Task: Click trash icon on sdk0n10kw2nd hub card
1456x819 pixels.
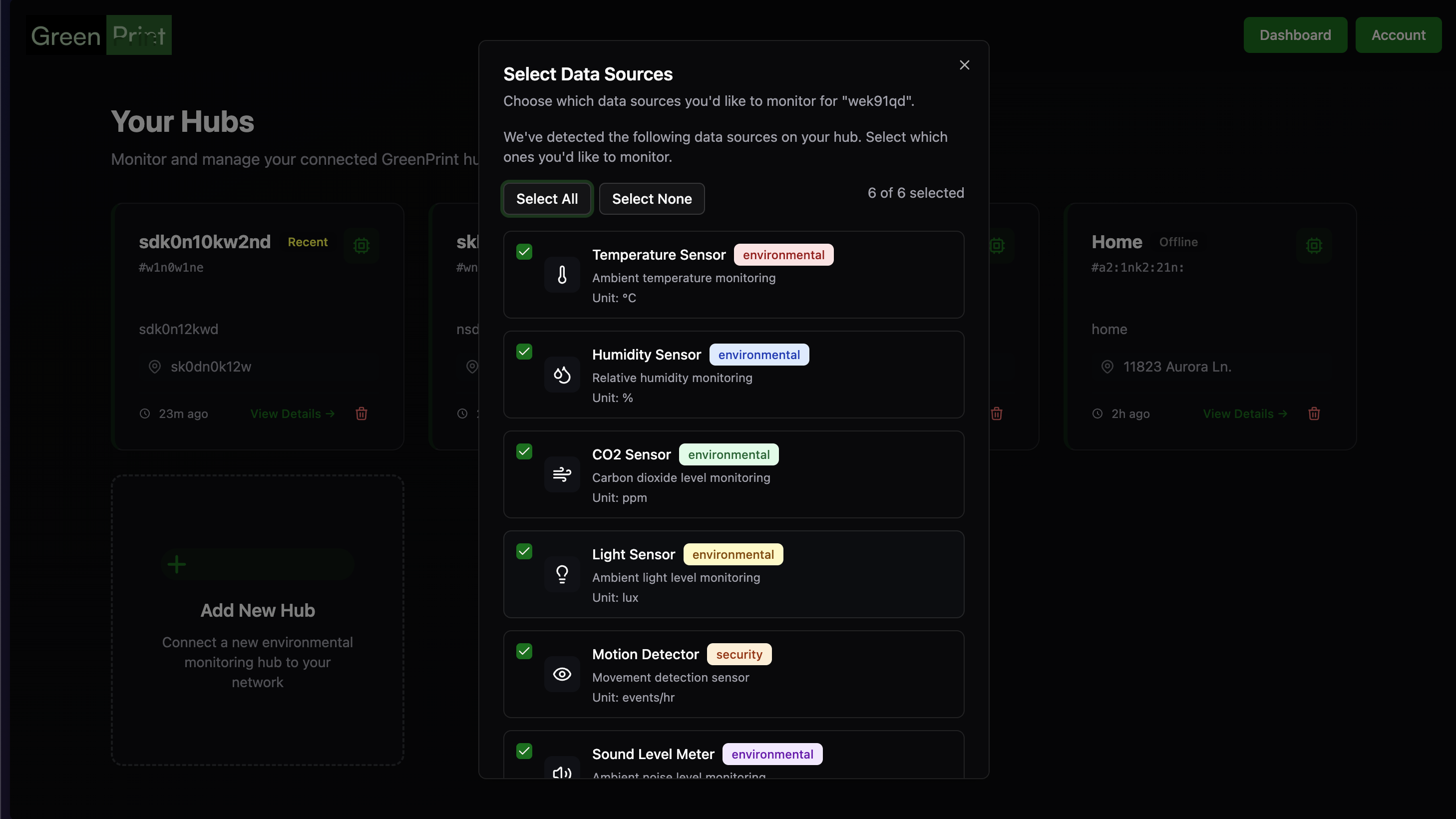Action: 361,413
